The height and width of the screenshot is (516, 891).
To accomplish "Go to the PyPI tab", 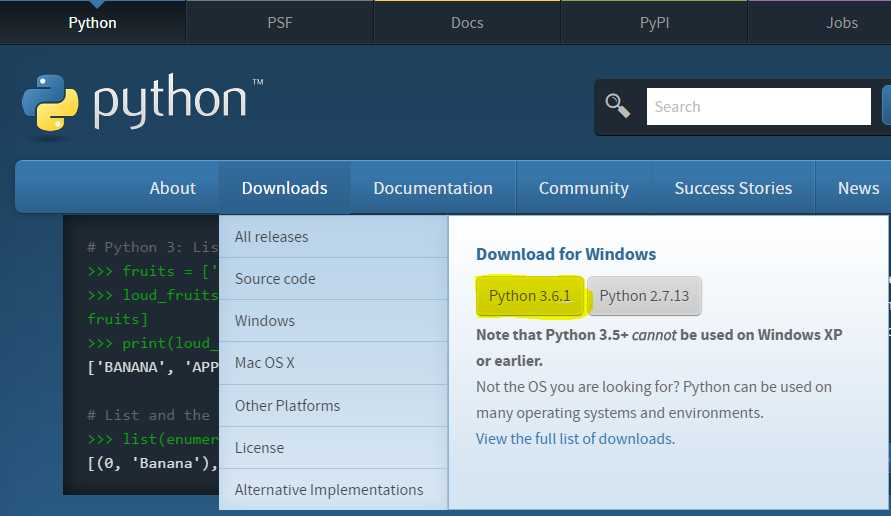I will (x=655, y=23).
